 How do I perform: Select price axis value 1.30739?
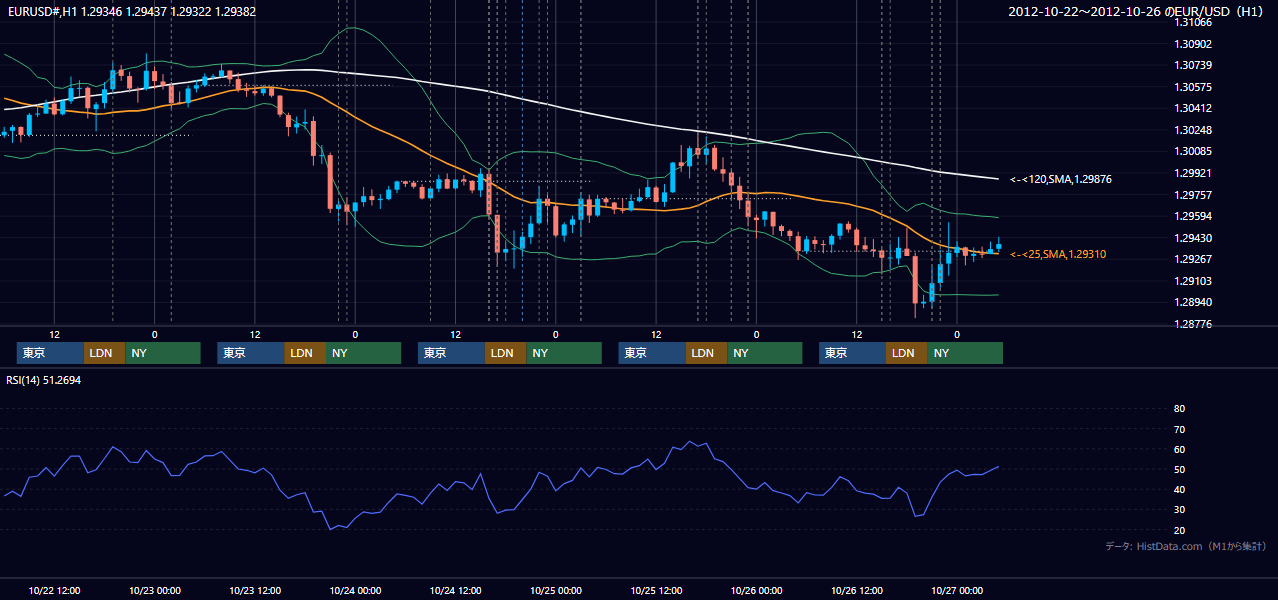(1192, 65)
